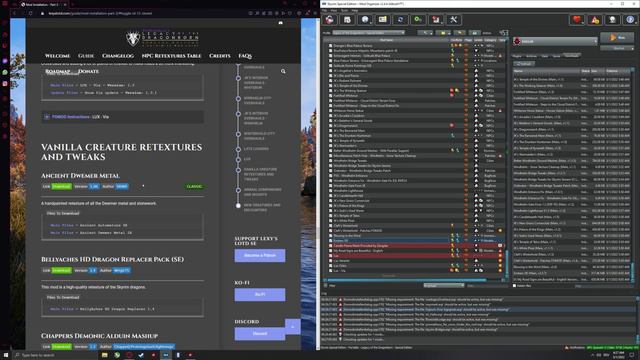This screenshot has width=640, height=360.
Task: Click the website search magnifier icon
Action: [283, 71]
